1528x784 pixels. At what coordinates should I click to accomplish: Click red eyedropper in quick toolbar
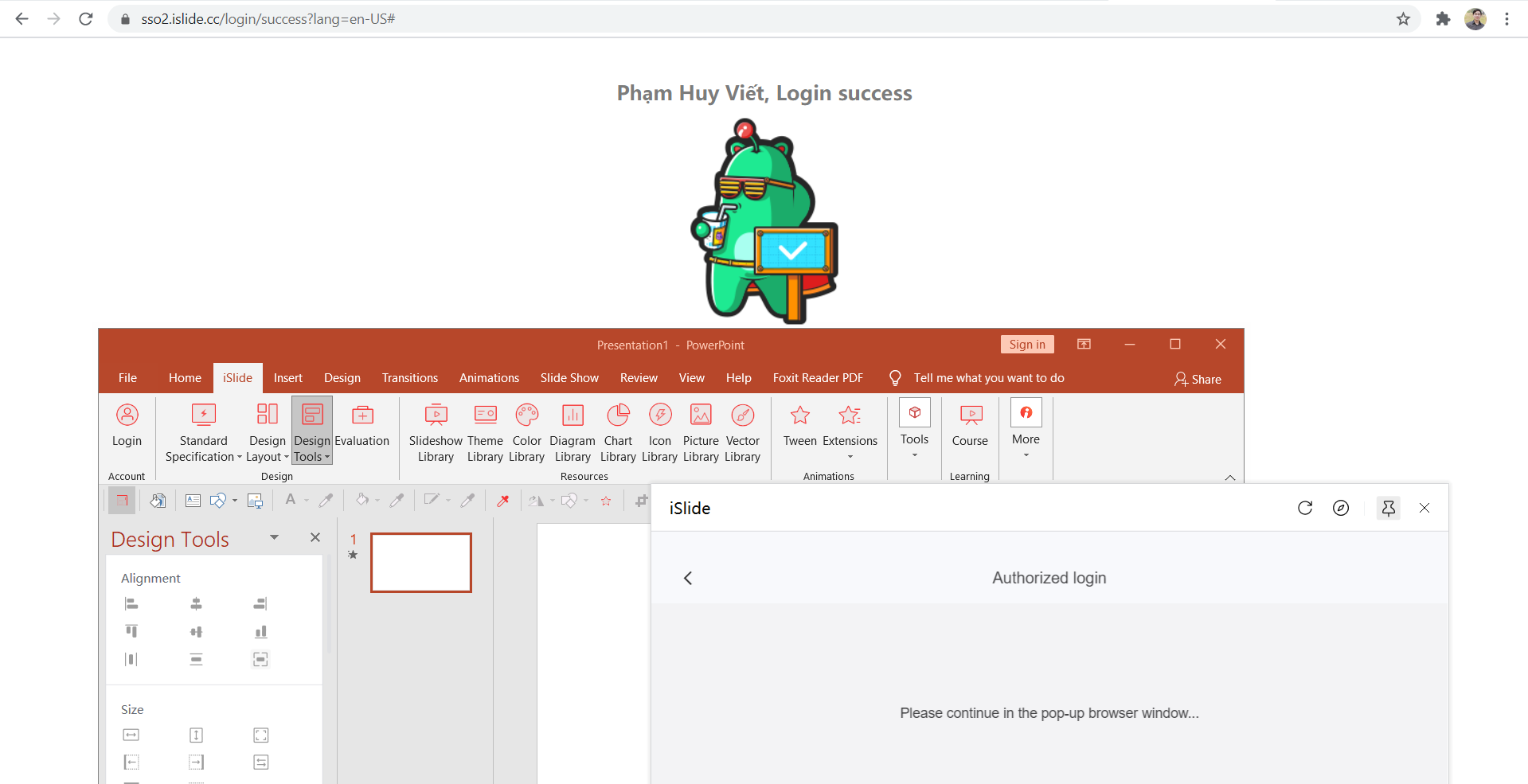(503, 501)
